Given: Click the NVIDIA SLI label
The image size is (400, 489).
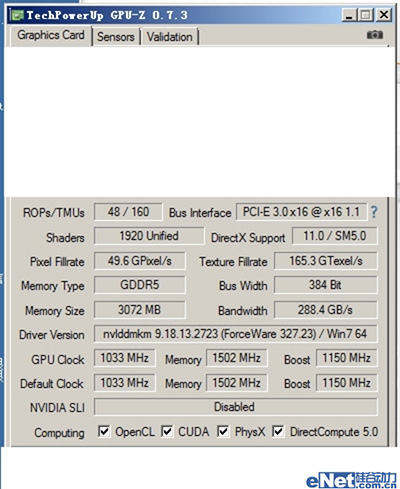Looking at the screenshot, I should click(57, 408).
